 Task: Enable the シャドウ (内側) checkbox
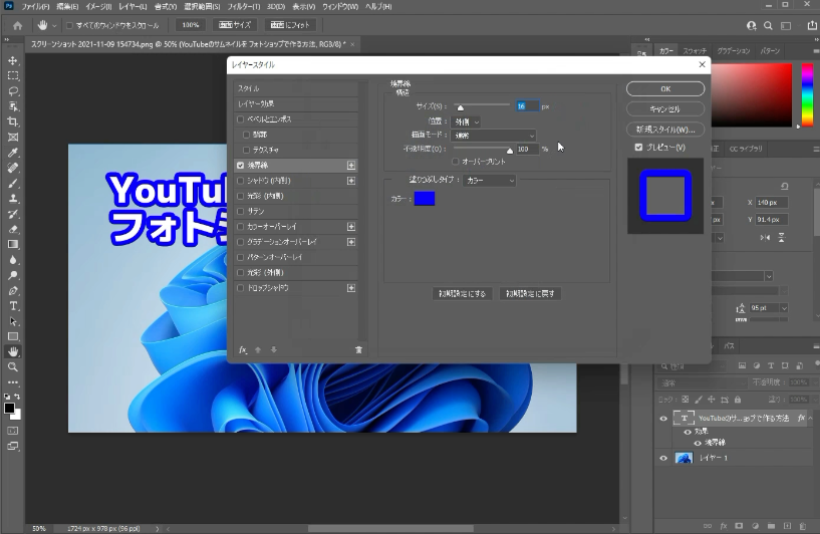tap(241, 180)
